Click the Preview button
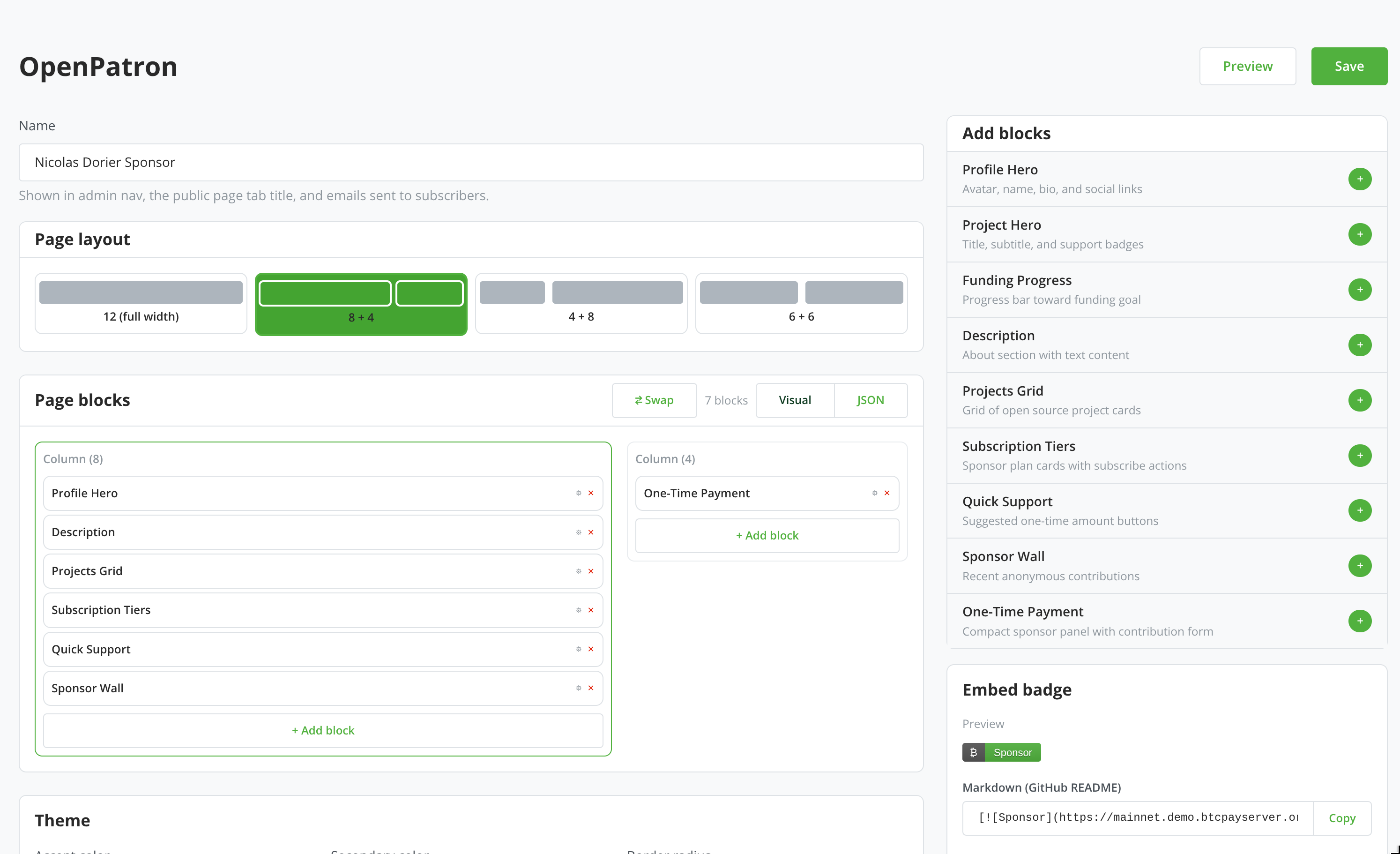 [x=1248, y=66]
